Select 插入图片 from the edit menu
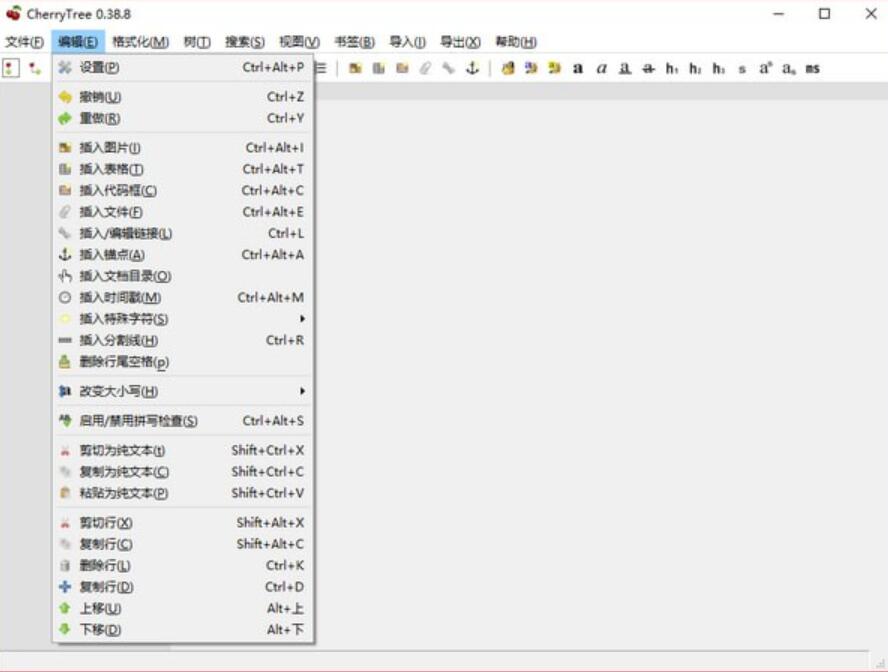888x672 pixels. pyautogui.click(x=110, y=148)
